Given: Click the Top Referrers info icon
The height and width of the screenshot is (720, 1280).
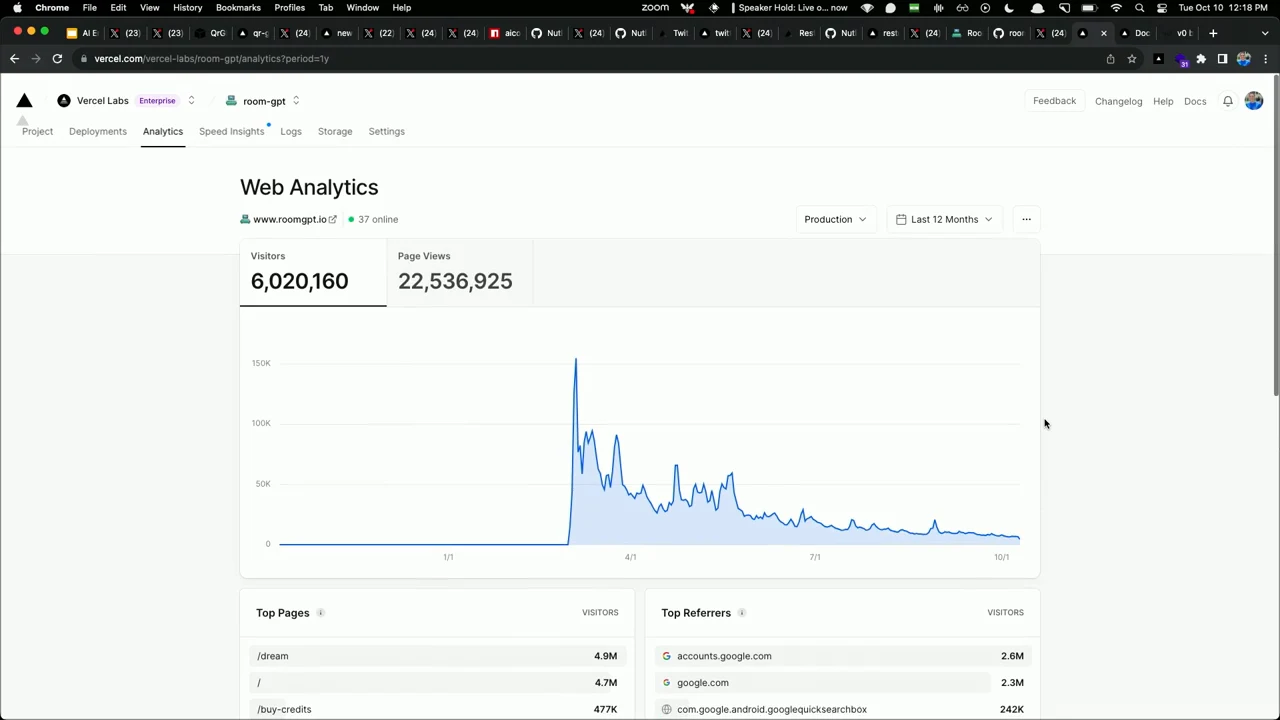Looking at the screenshot, I should click(x=742, y=613).
